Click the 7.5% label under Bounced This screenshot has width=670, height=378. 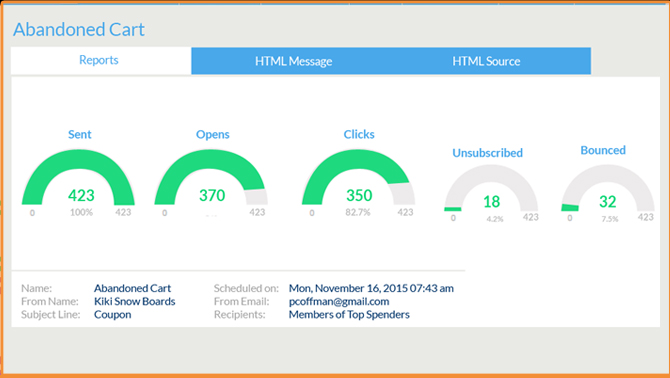click(x=610, y=219)
